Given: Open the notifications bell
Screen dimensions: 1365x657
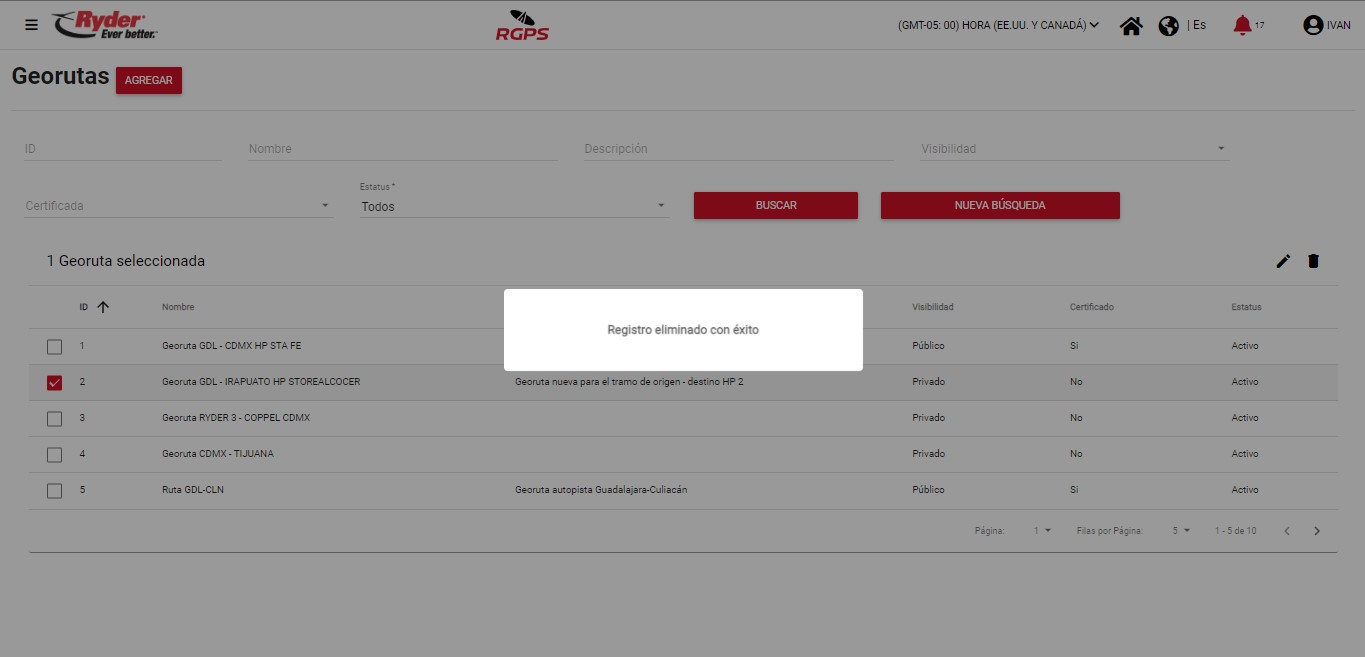Looking at the screenshot, I should 1242,25.
